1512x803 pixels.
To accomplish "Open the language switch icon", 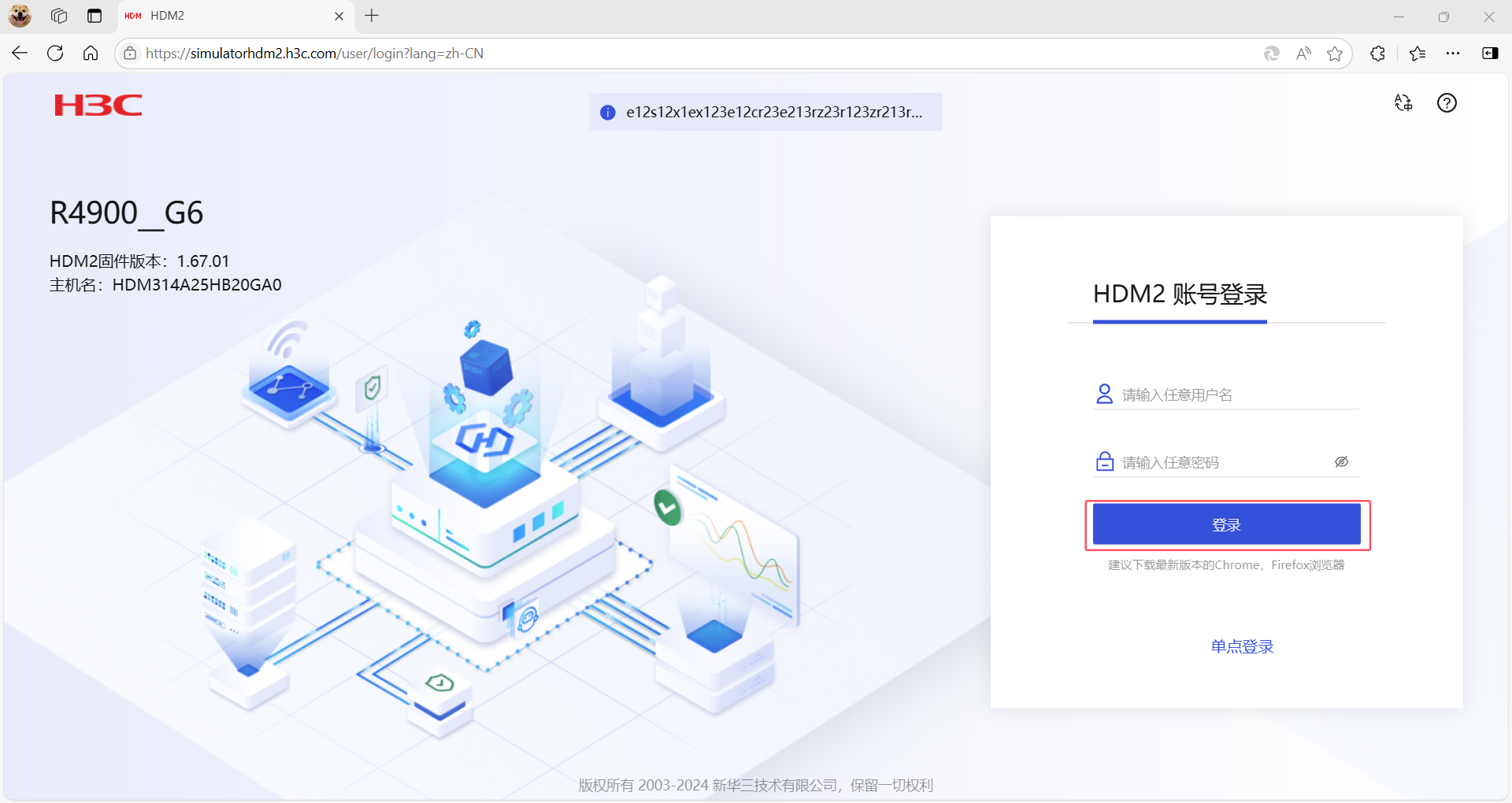I will pyautogui.click(x=1403, y=103).
